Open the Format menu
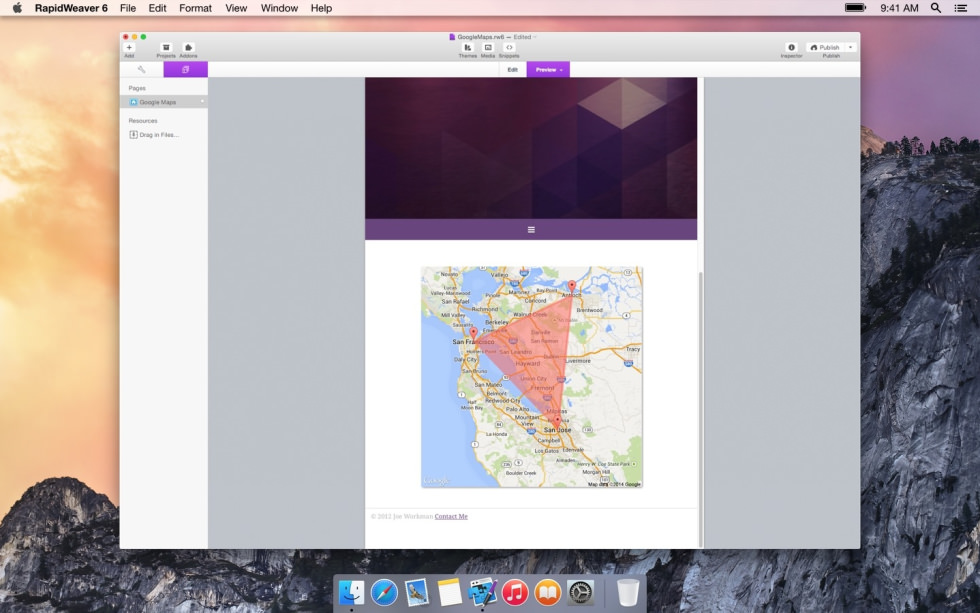980x613 pixels. (x=196, y=8)
